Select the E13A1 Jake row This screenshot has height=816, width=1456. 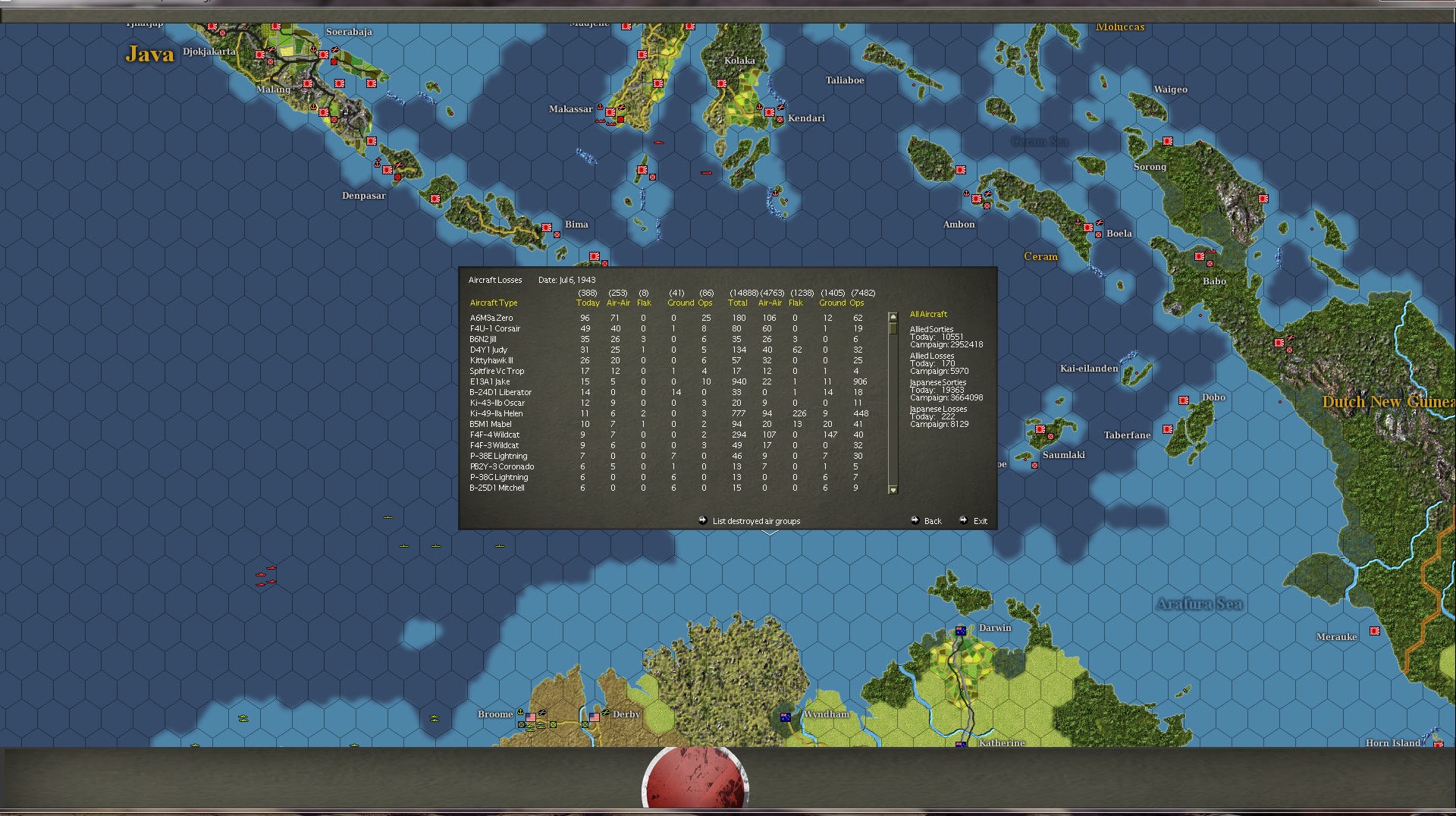click(667, 381)
